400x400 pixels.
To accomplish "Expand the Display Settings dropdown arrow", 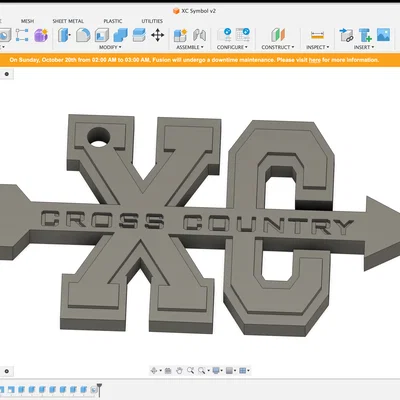I will [x=222, y=371].
